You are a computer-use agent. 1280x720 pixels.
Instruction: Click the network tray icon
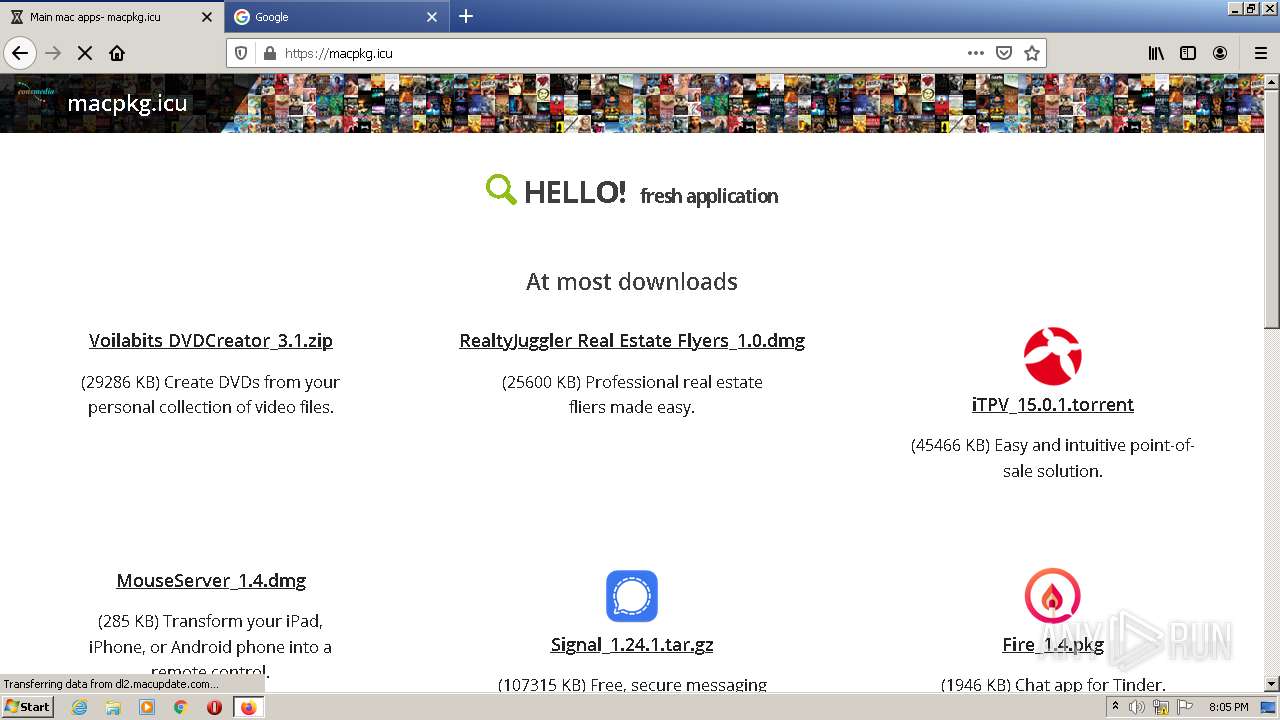click(x=1161, y=707)
